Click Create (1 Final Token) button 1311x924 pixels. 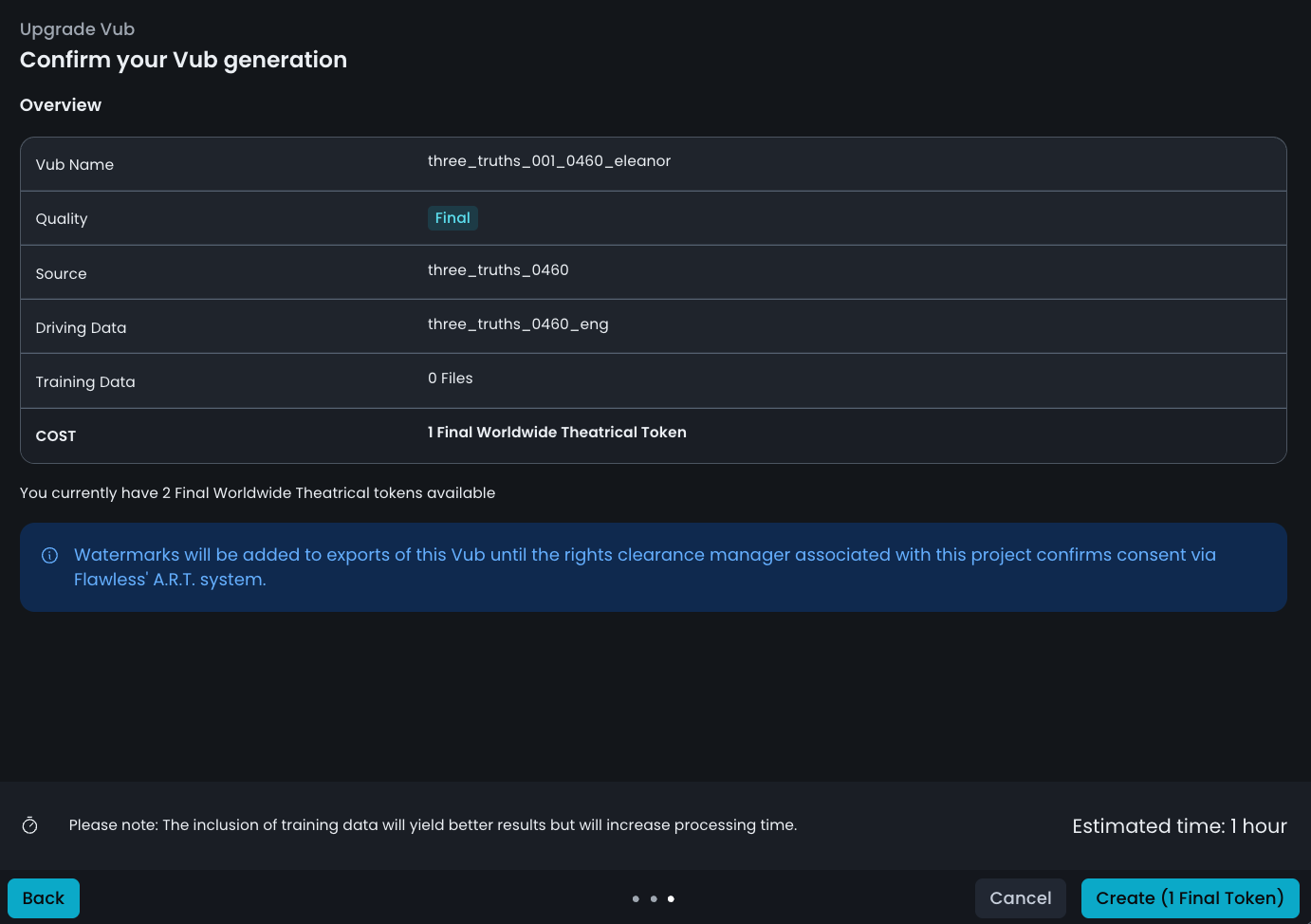pos(1190,897)
